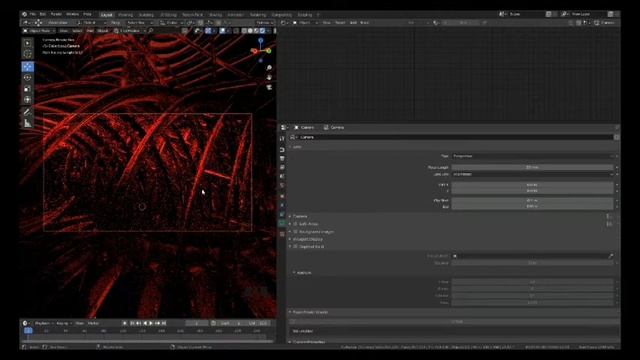Jump to the timeline end frame
Image resolution: width=640 pixels, height=360 pixels.
(x=164, y=323)
